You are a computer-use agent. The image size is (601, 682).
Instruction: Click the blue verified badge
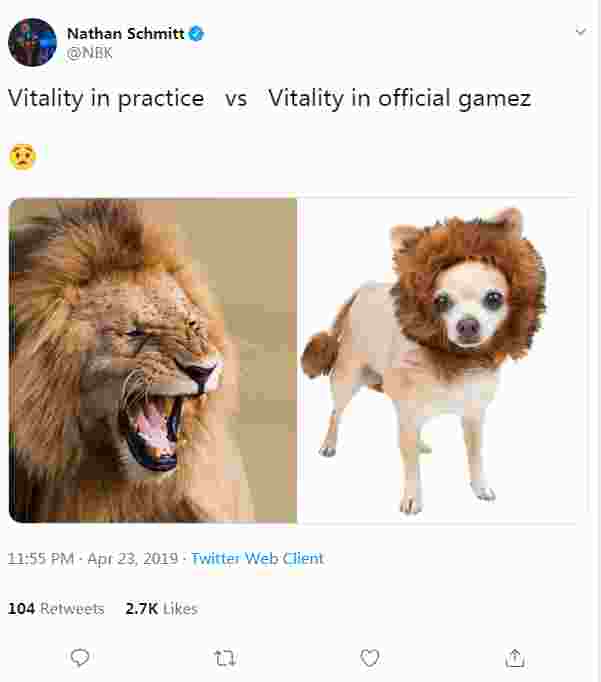(x=197, y=33)
